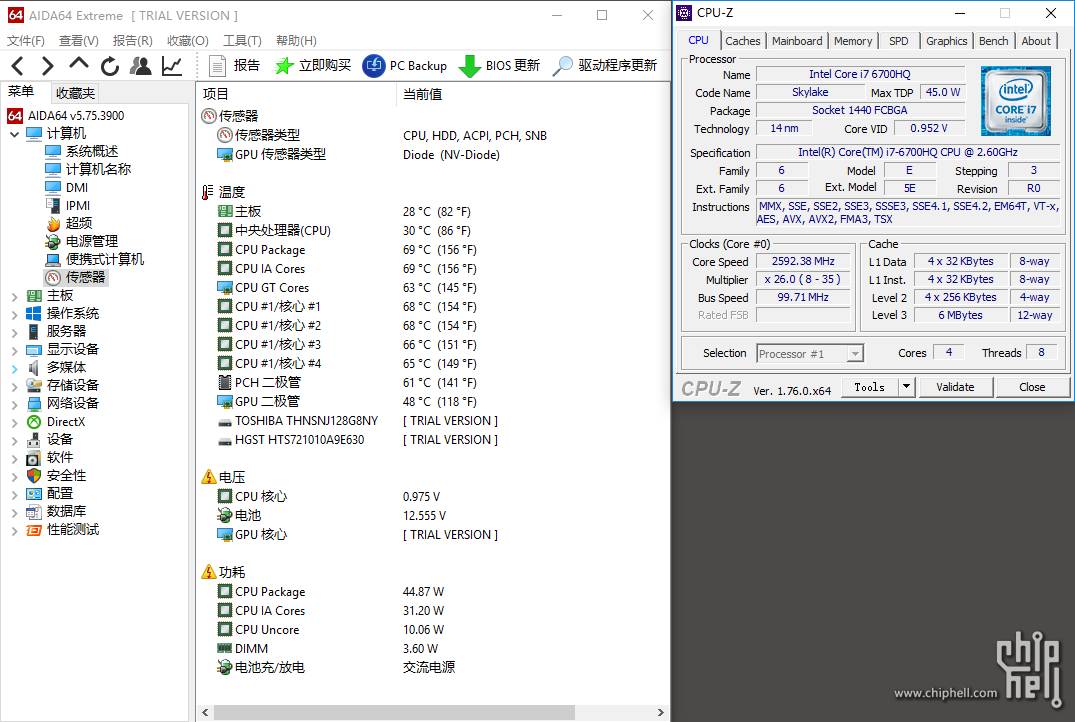This screenshot has width=1075, height=722.
Task: Expand the 网络设备 tree node
Action: point(14,404)
